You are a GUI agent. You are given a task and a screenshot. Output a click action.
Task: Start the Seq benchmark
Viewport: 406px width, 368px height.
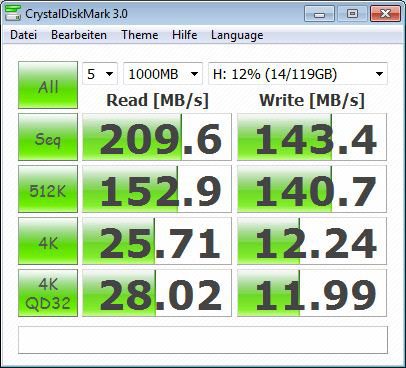pyautogui.click(x=48, y=137)
